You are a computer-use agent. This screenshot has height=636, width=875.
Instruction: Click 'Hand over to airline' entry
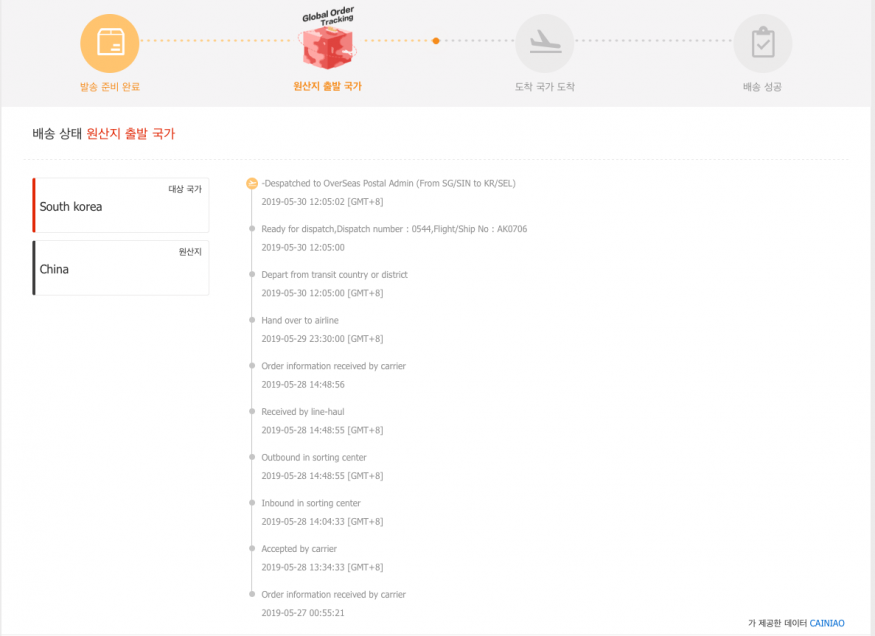tap(300, 320)
